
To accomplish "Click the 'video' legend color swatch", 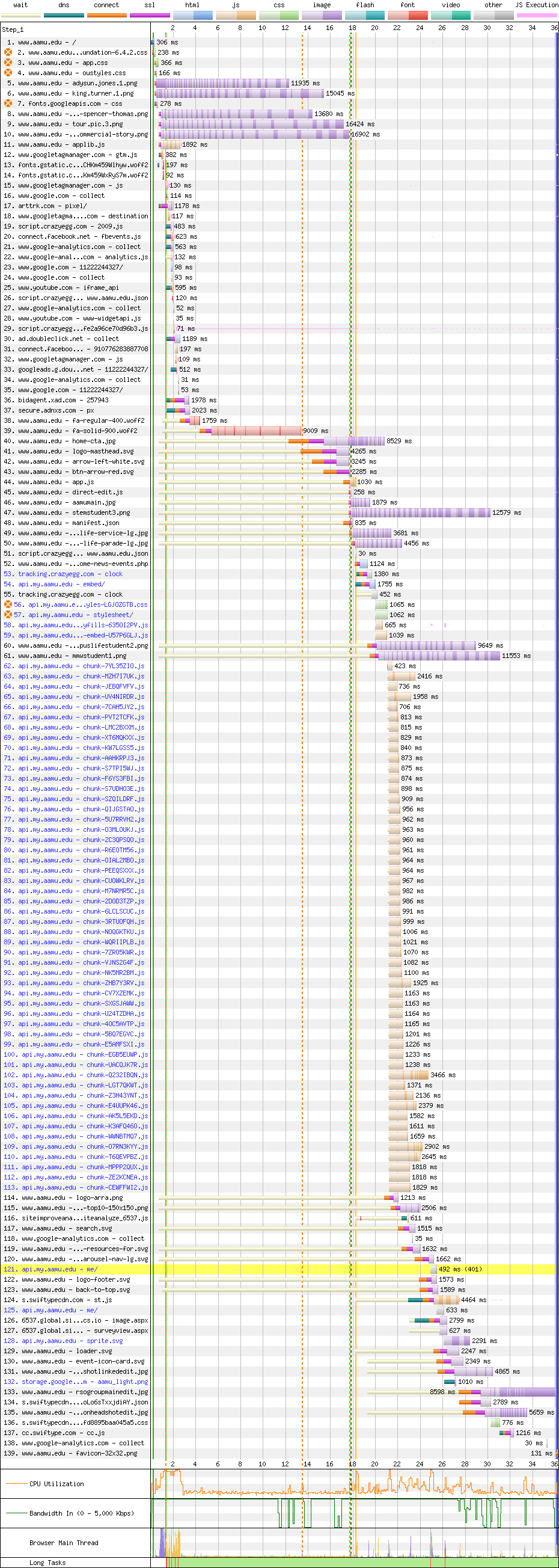I will click(x=451, y=15).
